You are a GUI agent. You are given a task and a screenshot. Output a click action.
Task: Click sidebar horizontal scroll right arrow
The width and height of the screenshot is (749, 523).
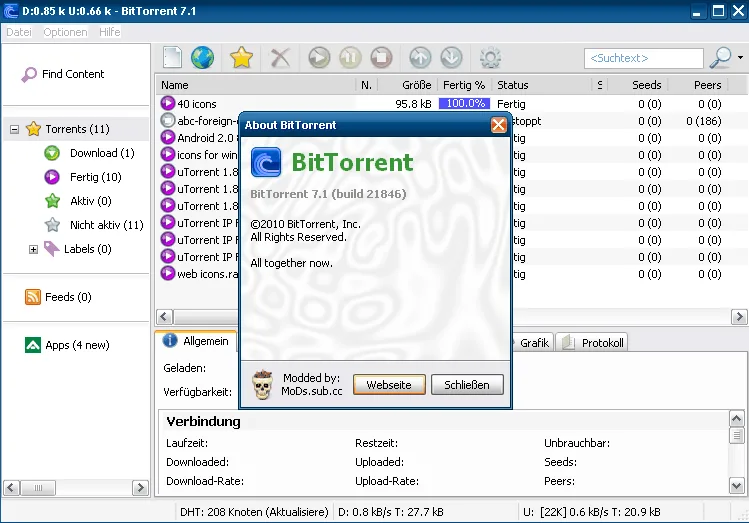tap(140, 488)
